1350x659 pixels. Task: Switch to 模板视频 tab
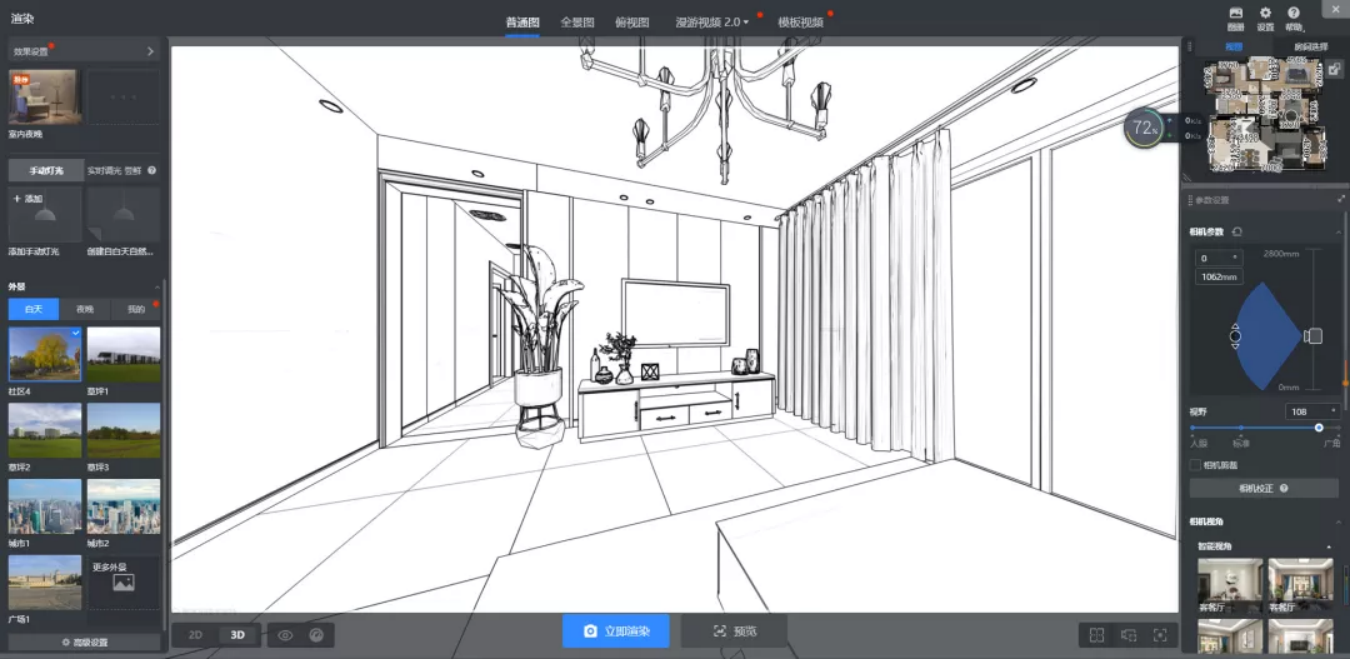[x=801, y=22]
